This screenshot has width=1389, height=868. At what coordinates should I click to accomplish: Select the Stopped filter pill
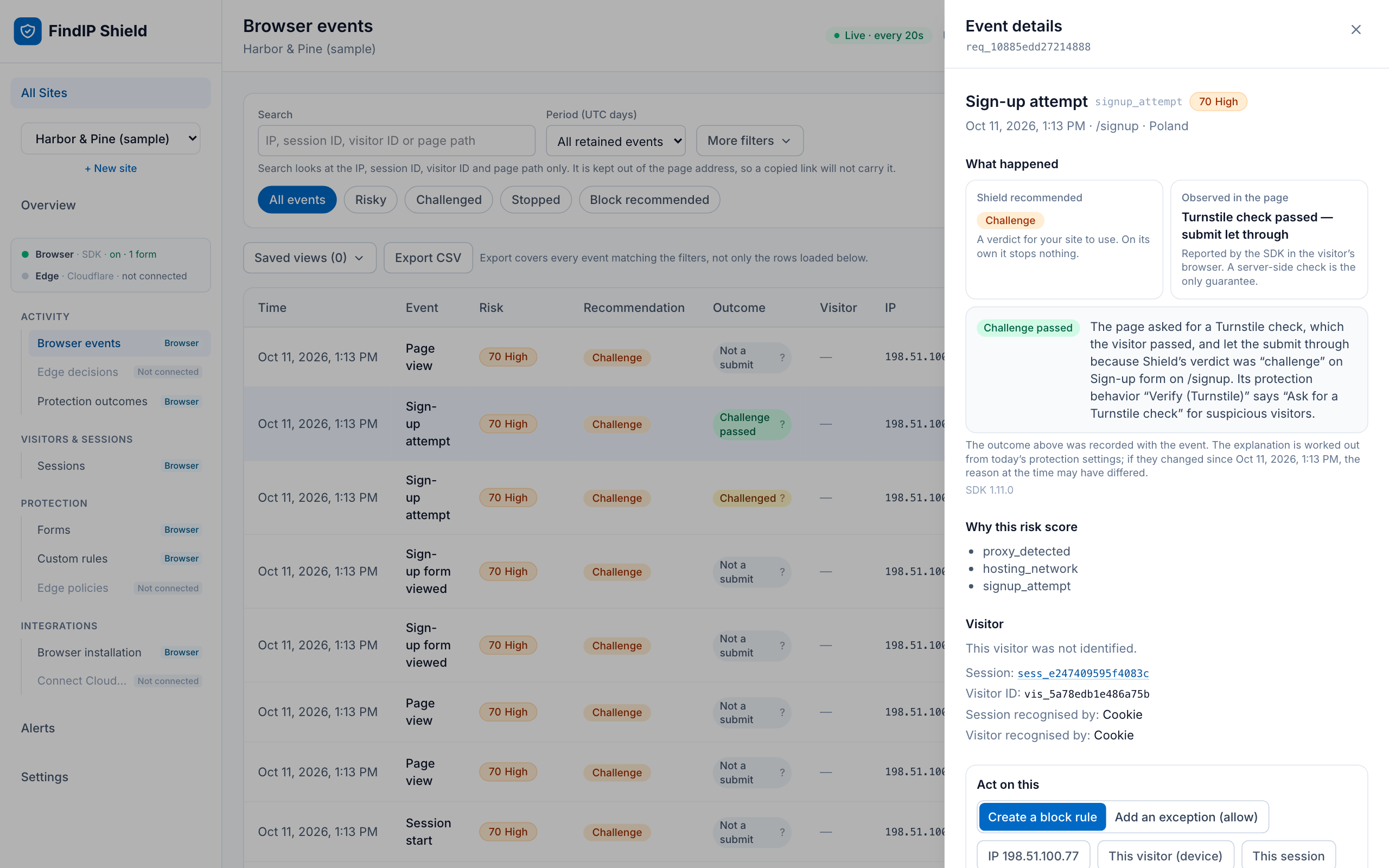coord(536,200)
